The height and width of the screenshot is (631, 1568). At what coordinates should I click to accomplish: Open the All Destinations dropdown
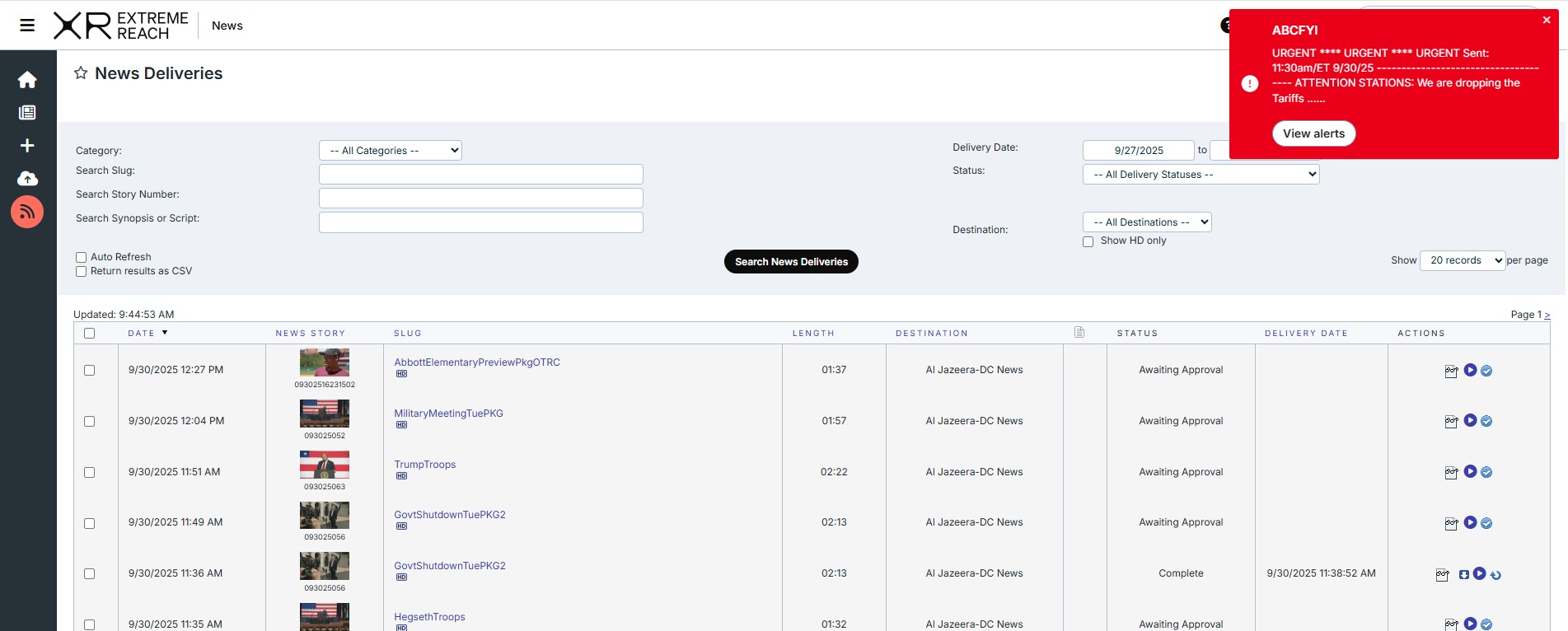(1146, 222)
